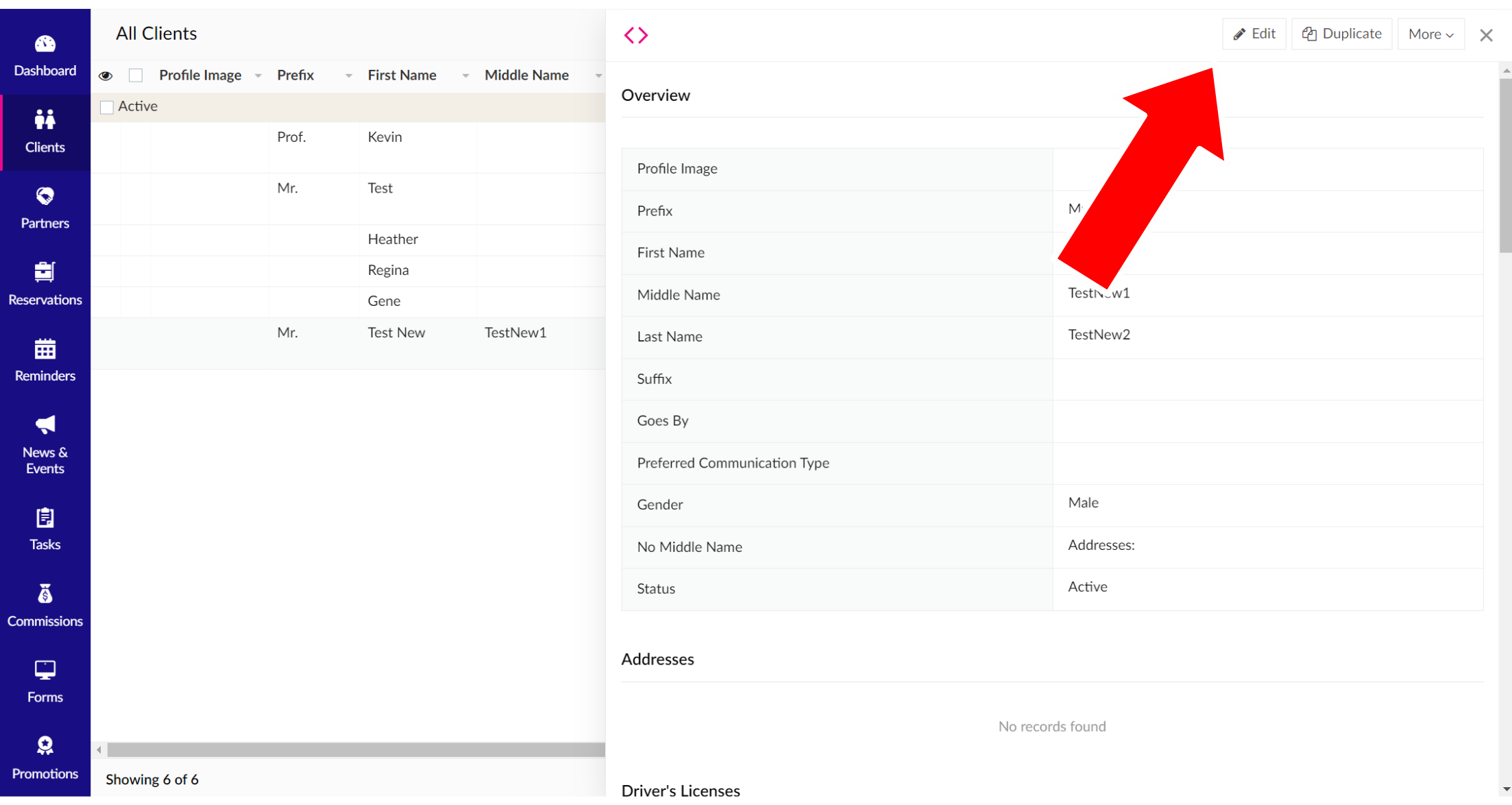Open the Dashboard gauge icon

(x=45, y=45)
